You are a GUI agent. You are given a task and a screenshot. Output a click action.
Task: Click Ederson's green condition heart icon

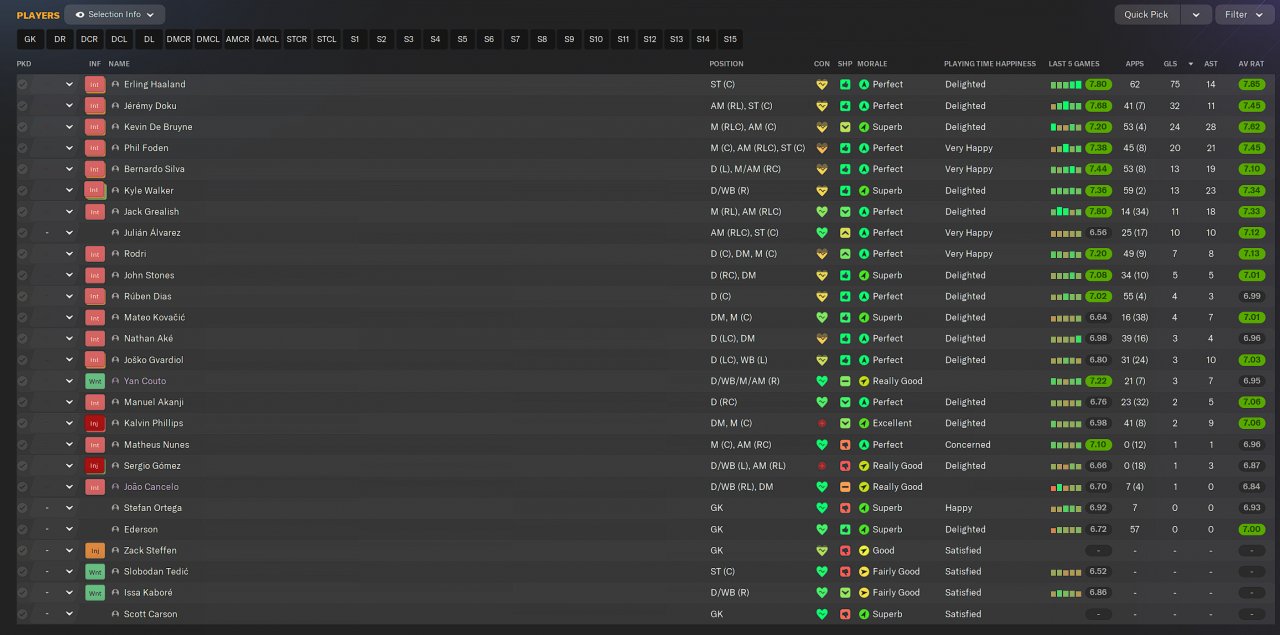click(x=822, y=529)
